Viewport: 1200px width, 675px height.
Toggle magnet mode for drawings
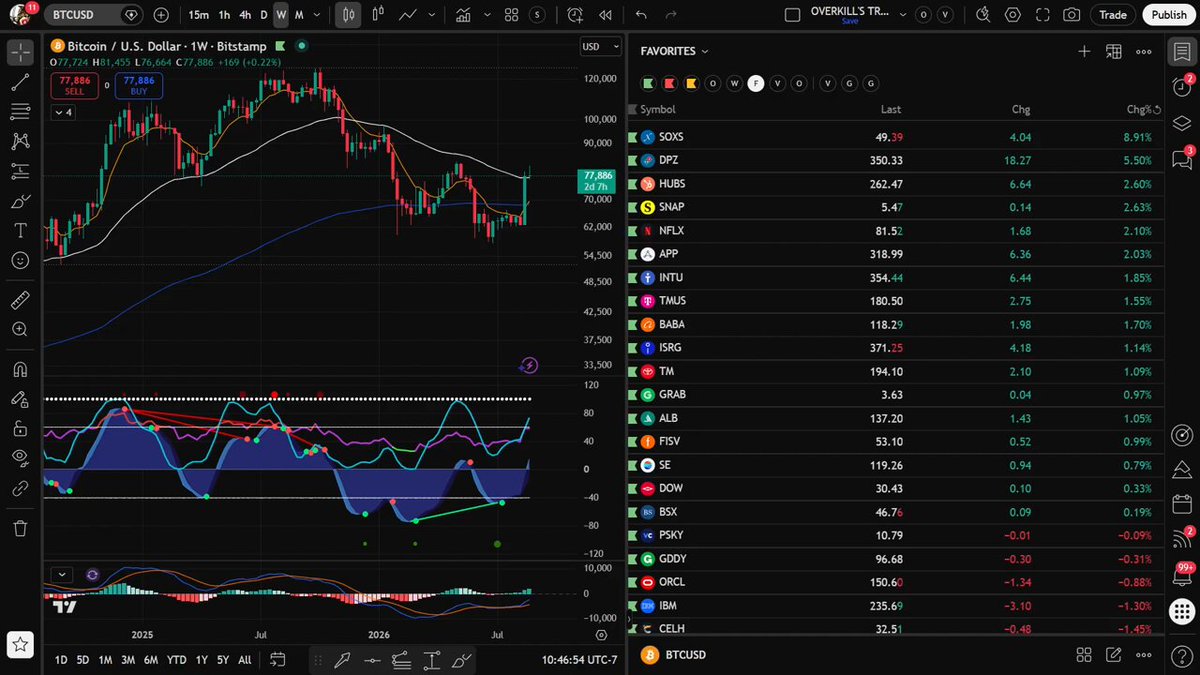tap(21, 370)
